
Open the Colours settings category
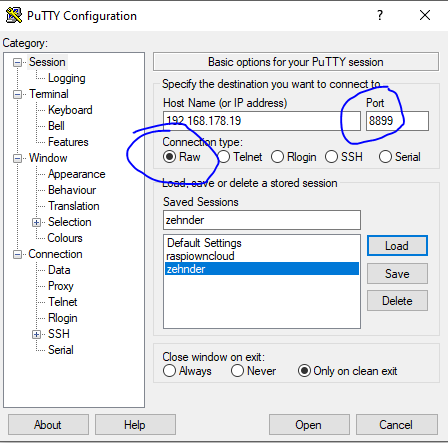point(65,238)
